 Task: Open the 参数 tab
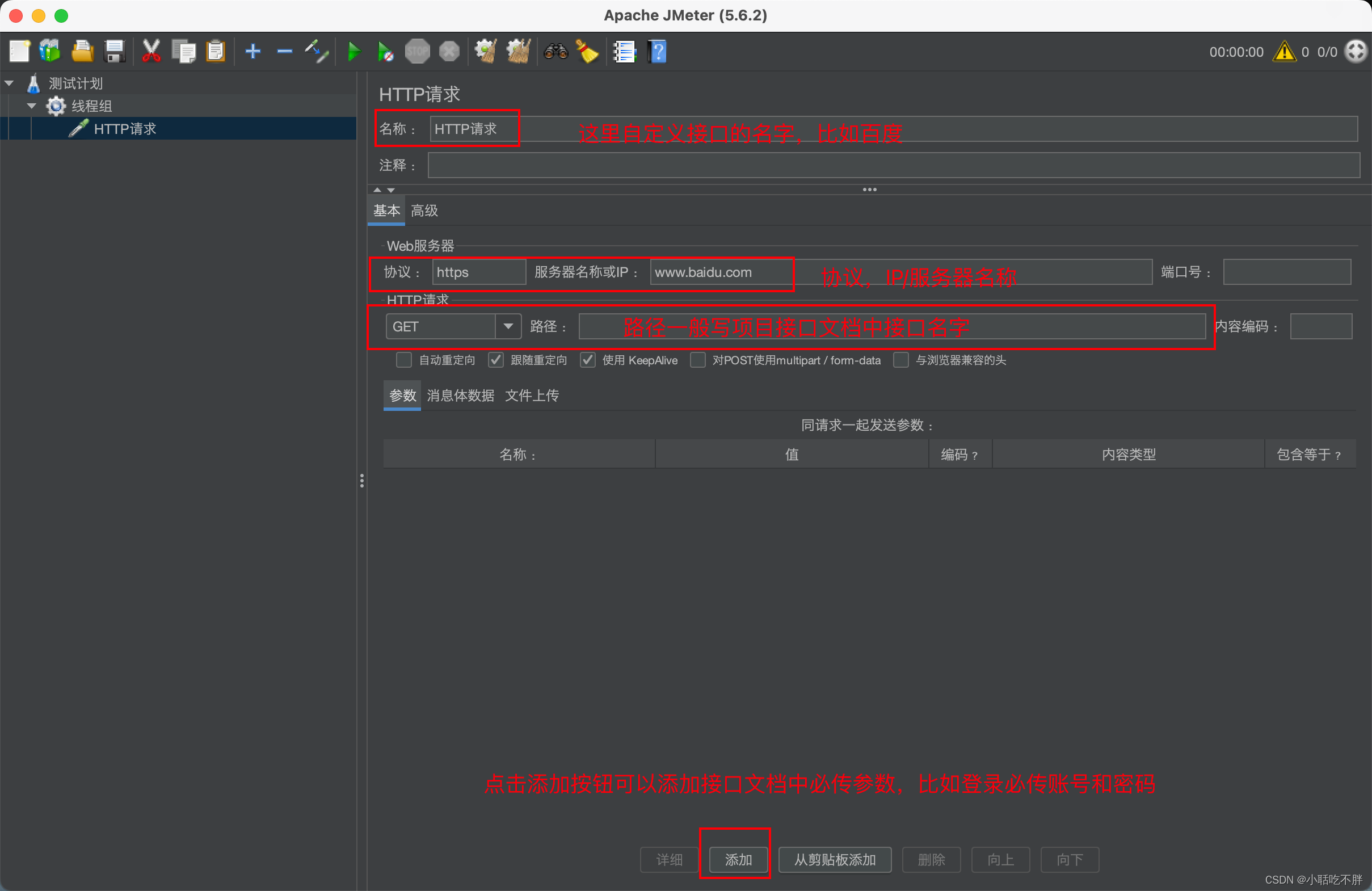[402, 396]
